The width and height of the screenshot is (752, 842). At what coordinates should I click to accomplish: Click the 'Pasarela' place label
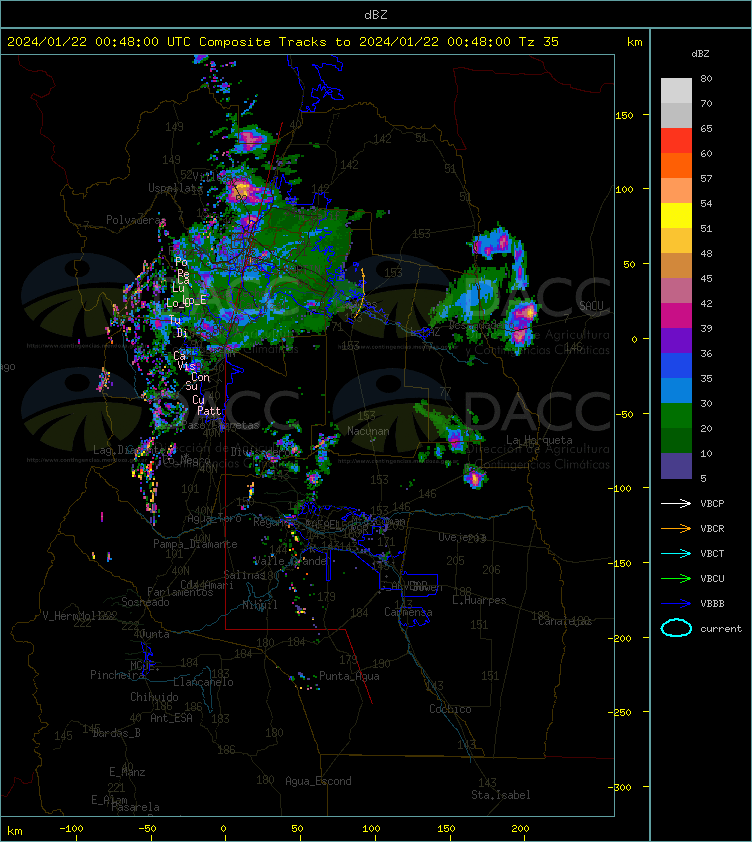pyautogui.click(x=135, y=807)
